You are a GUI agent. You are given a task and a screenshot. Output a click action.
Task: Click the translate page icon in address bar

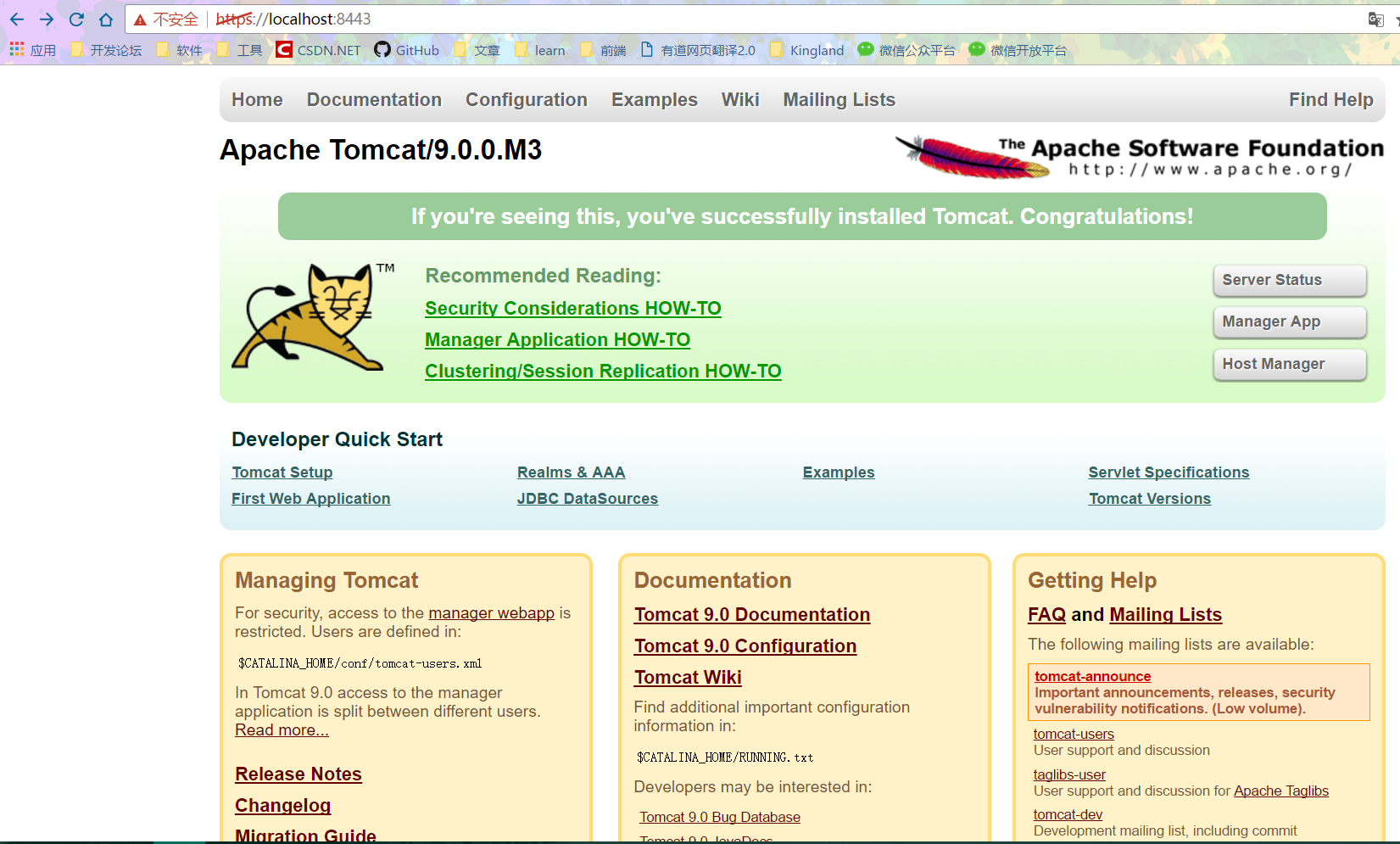coord(1375,19)
